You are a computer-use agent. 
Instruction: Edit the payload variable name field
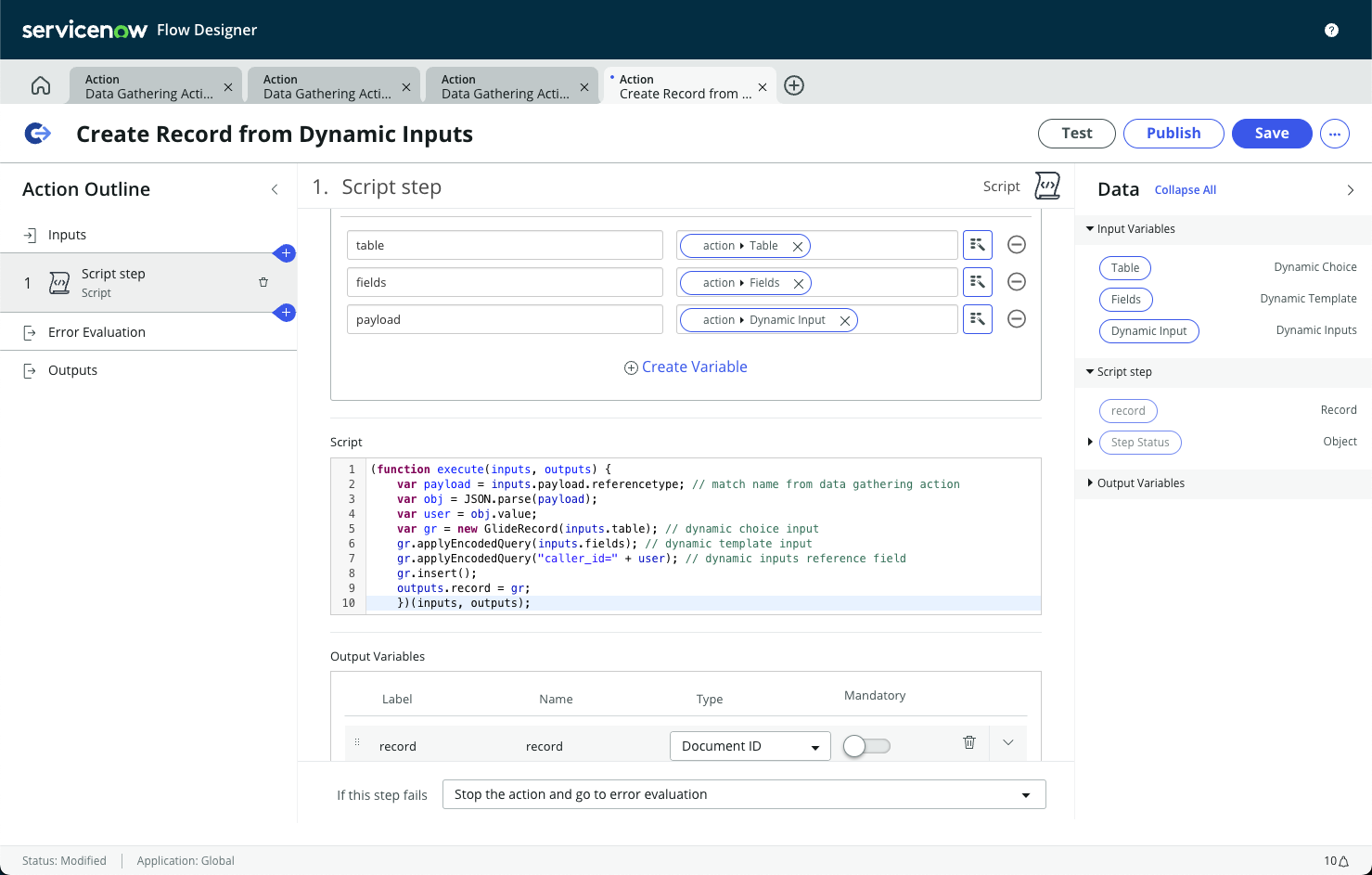pos(505,319)
